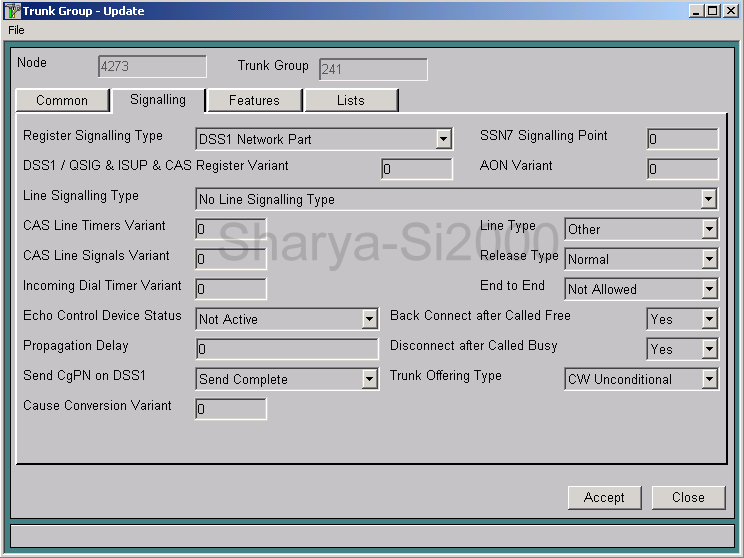The width and height of the screenshot is (744, 558).
Task: Switch to the Common tab
Action: [x=62, y=101]
